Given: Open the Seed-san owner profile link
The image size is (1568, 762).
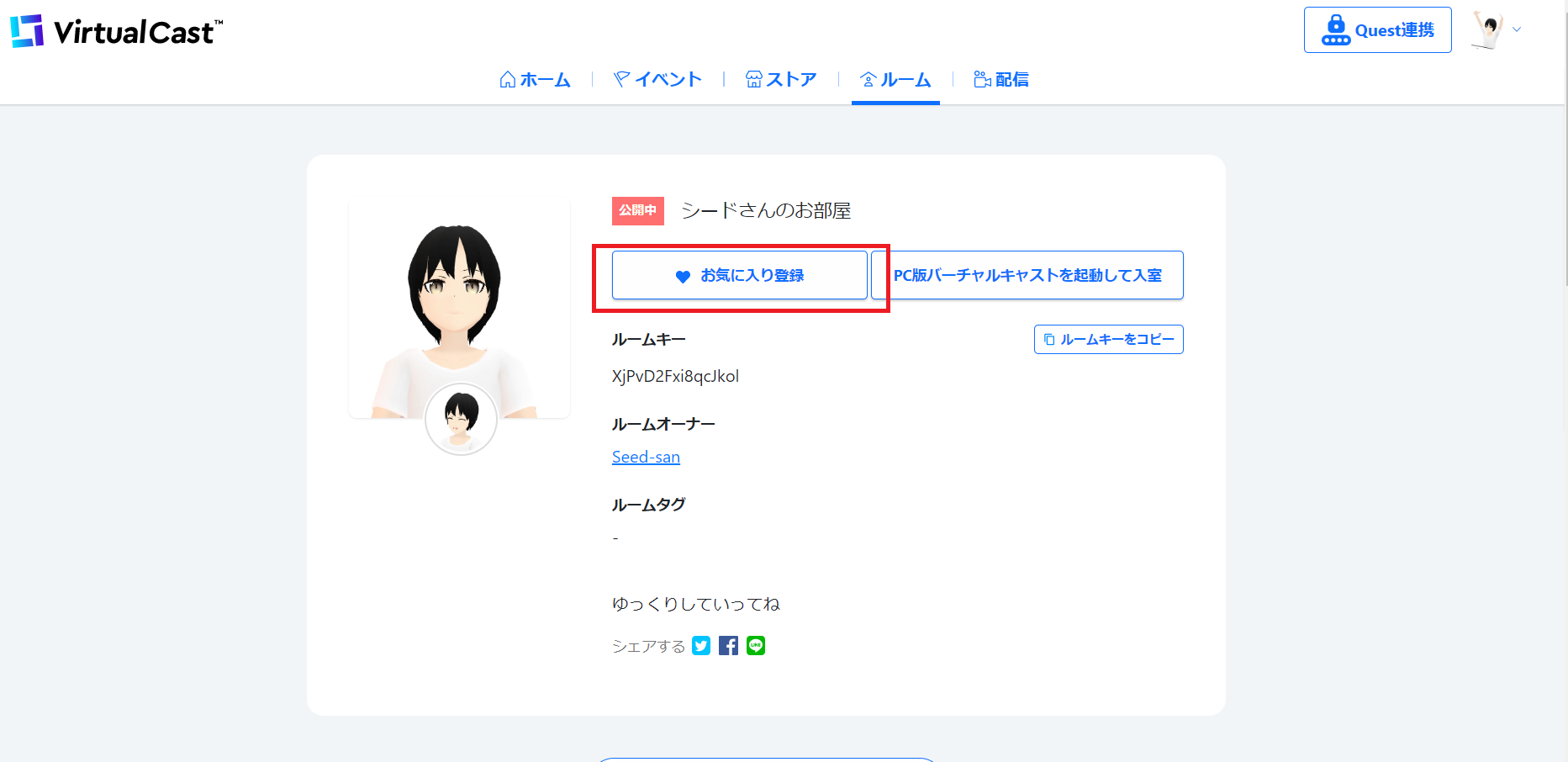Looking at the screenshot, I should [646, 457].
